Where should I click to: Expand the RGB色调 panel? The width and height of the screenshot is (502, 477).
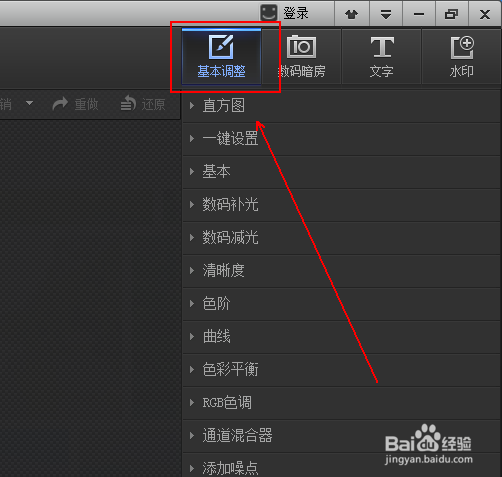[x=342, y=403]
